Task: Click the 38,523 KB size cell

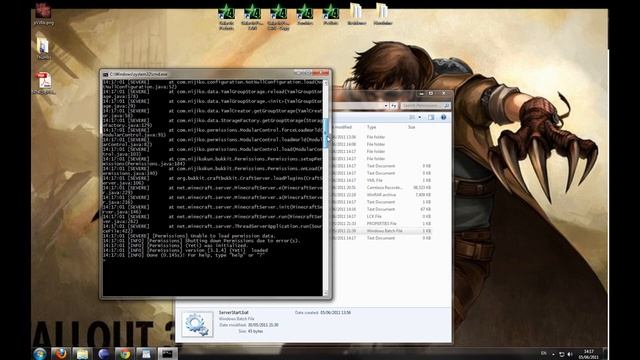Action: (x=422, y=188)
